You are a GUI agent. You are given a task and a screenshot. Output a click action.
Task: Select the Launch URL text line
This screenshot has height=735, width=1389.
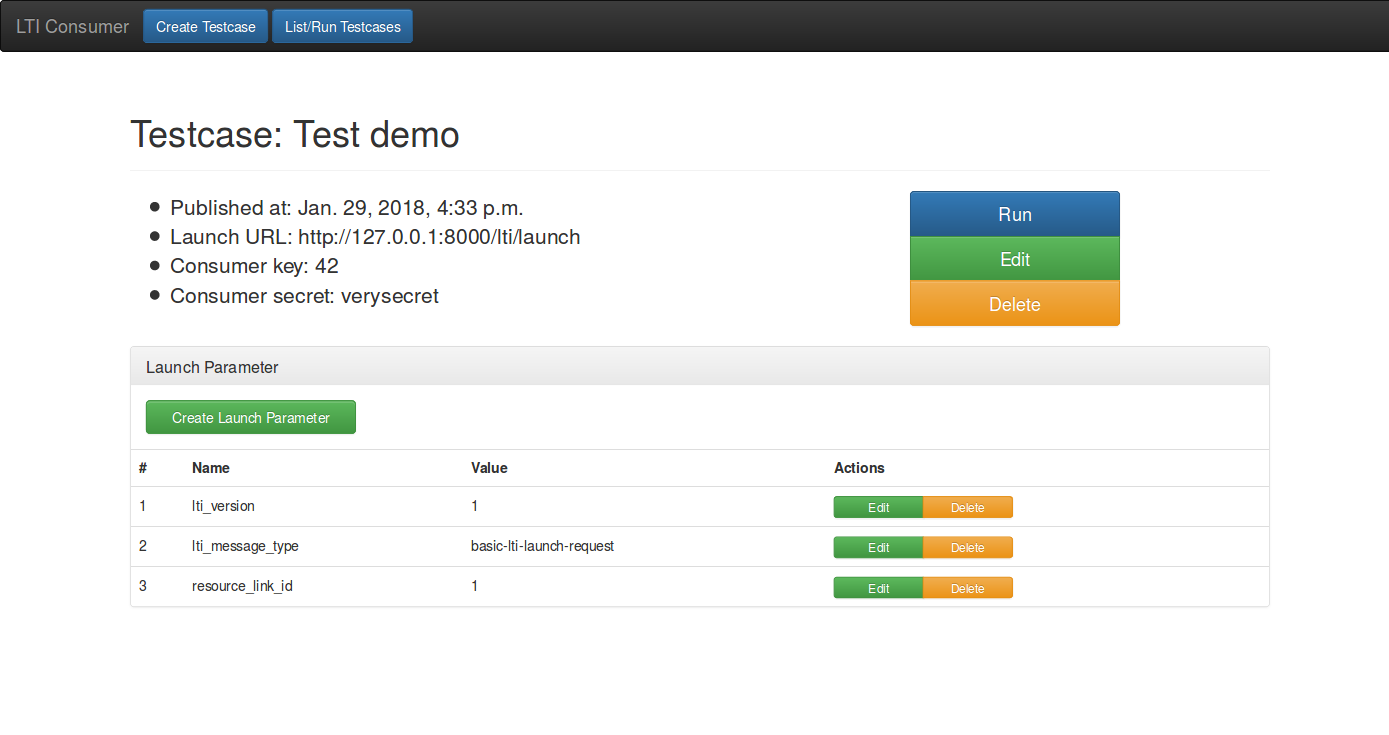(375, 237)
